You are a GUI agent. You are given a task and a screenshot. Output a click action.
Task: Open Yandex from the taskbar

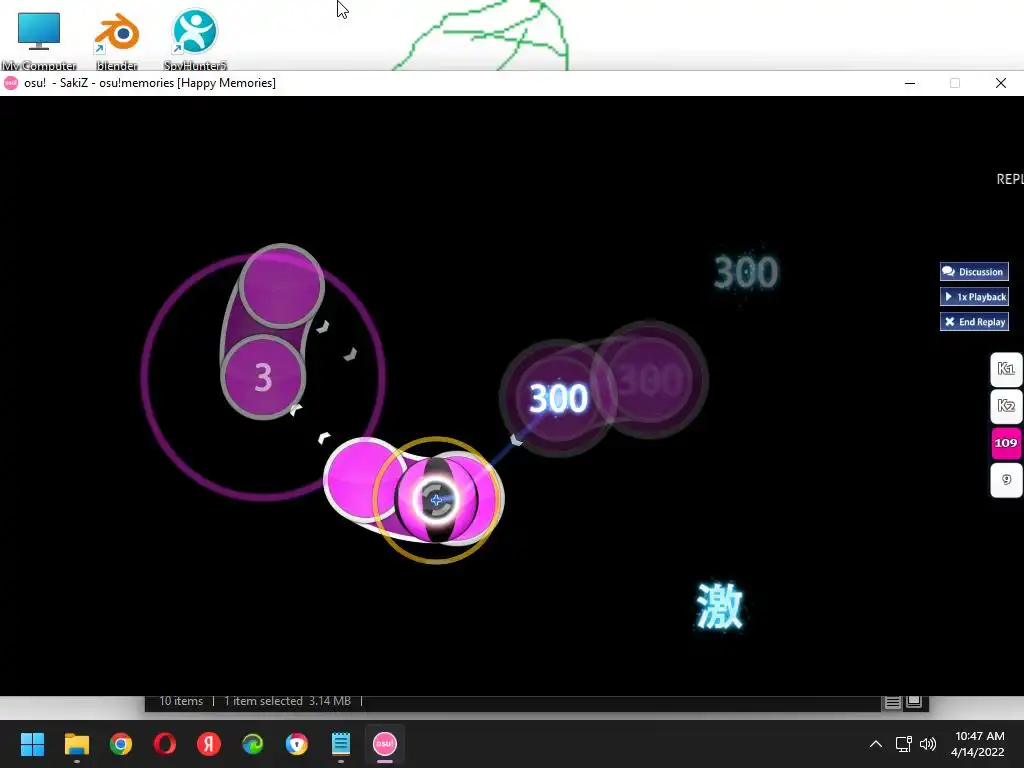209,744
